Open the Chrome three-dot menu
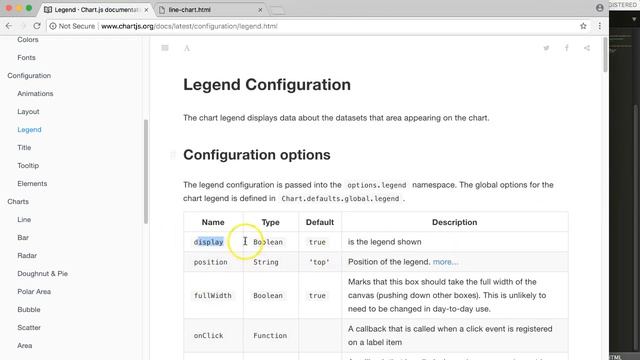The image size is (640, 360). (x=600, y=26)
